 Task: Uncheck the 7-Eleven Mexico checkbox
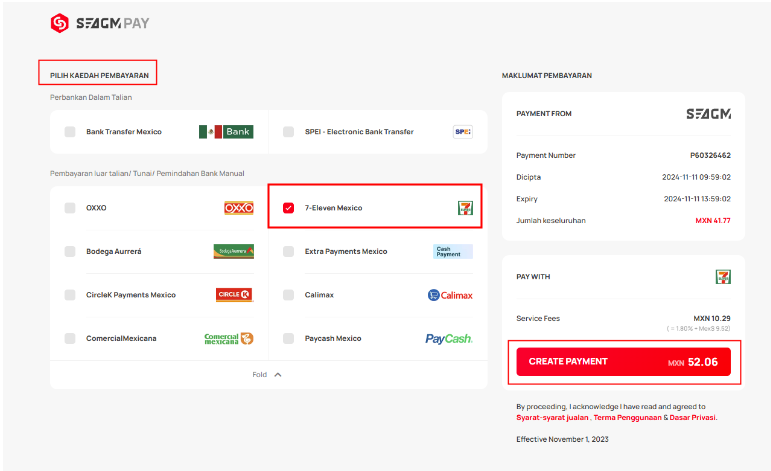tap(289, 208)
